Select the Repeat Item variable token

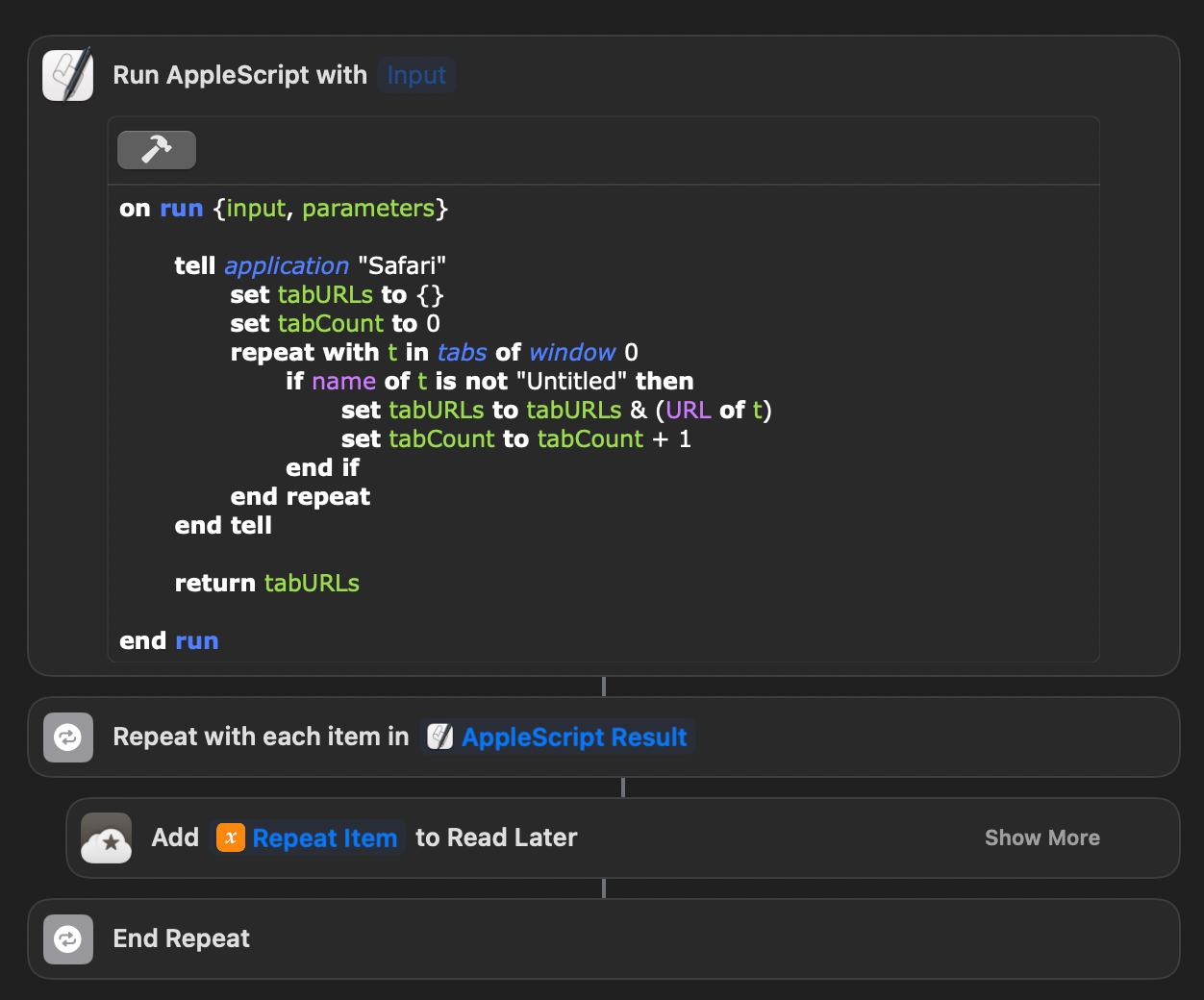point(308,838)
